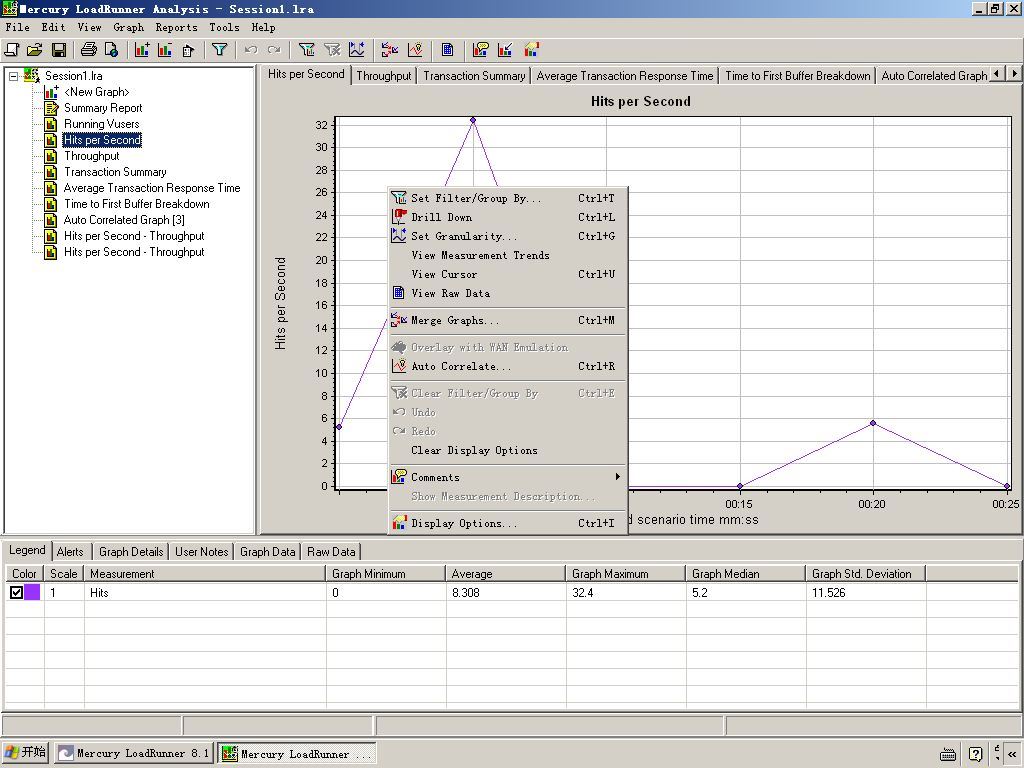This screenshot has height=768, width=1024.
Task: Click the Set Granularity toolbar icon
Action: (x=357, y=50)
